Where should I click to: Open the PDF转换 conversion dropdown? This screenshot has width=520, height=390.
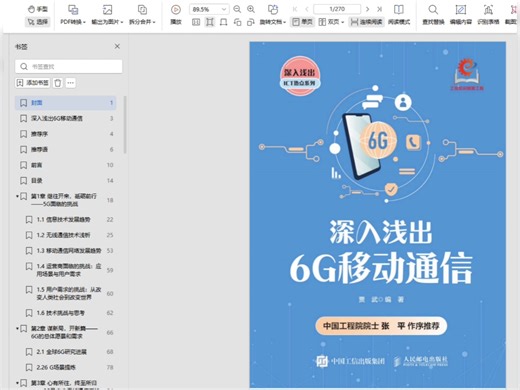tap(73, 15)
